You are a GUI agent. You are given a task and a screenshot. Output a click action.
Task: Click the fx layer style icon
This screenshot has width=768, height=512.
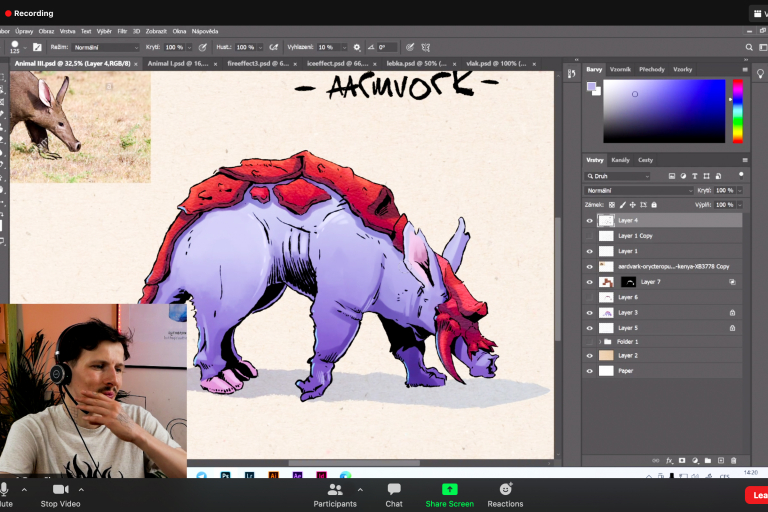pyautogui.click(x=670, y=460)
